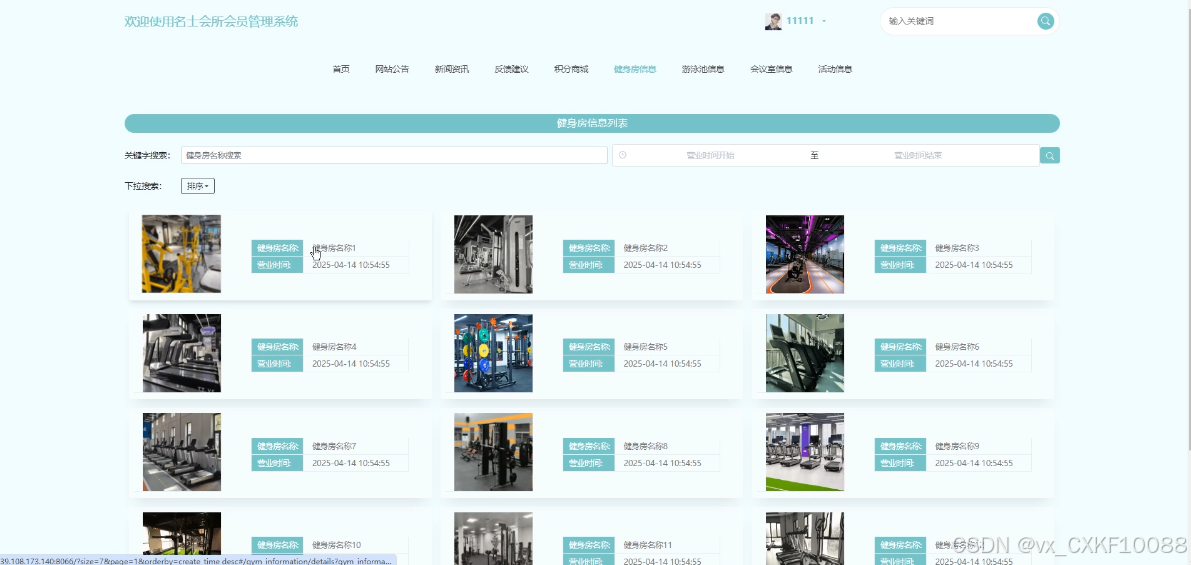Open thumbnail of 健身房名称11
This screenshot has height=565, width=1191.
point(493,538)
